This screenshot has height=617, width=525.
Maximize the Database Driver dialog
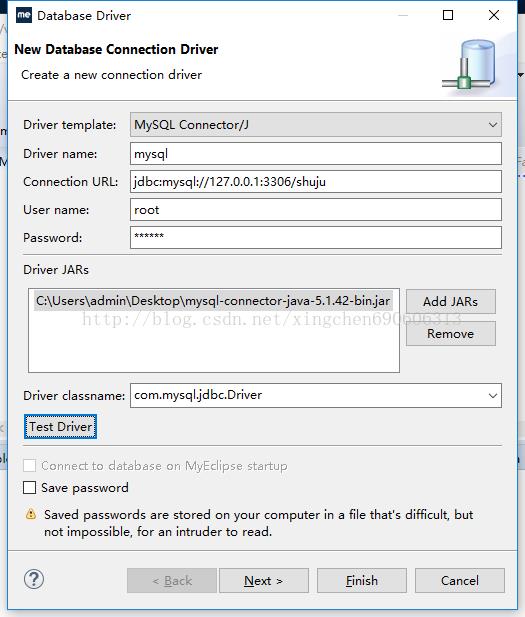tap(448, 15)
